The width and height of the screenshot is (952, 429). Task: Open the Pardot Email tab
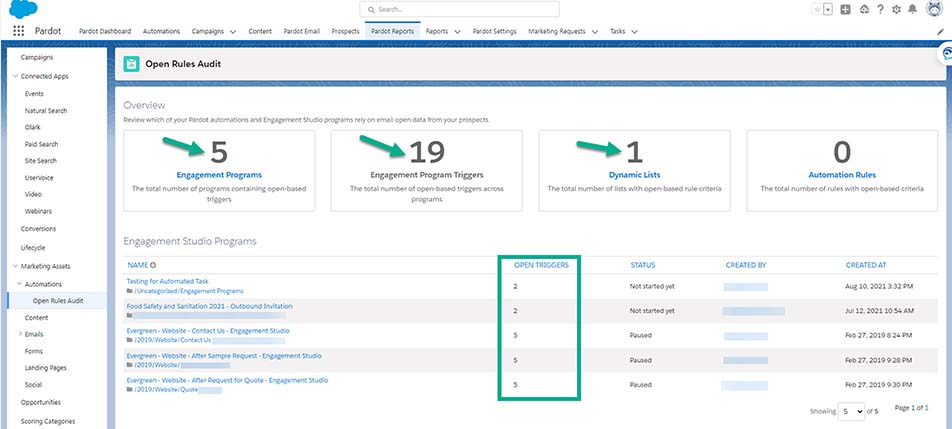pos(302,32)
